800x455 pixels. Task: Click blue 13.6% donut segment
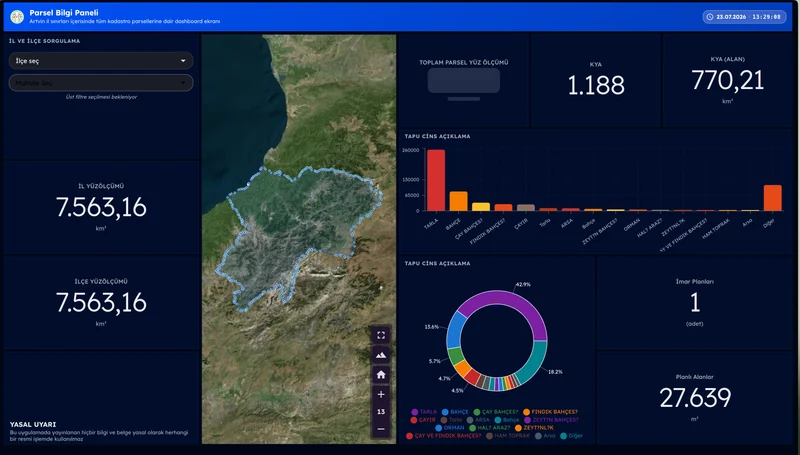pyautogui.click(x=455, y=329)
